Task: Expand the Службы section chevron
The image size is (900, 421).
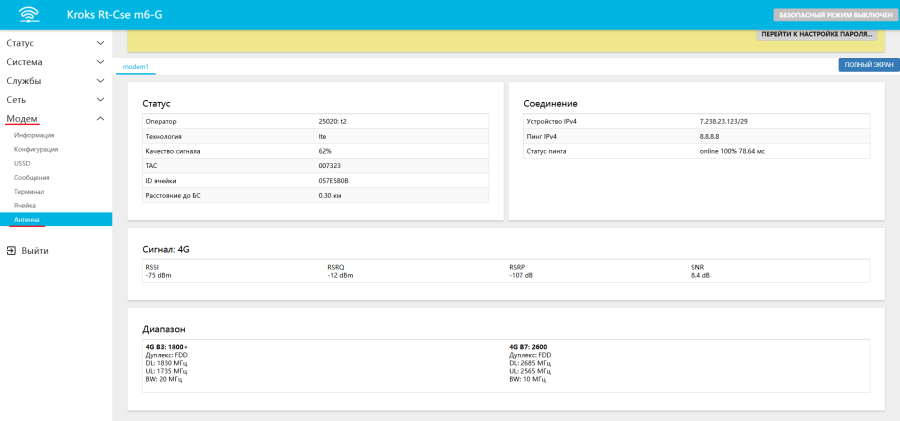Action: click(x=100, y=81)
